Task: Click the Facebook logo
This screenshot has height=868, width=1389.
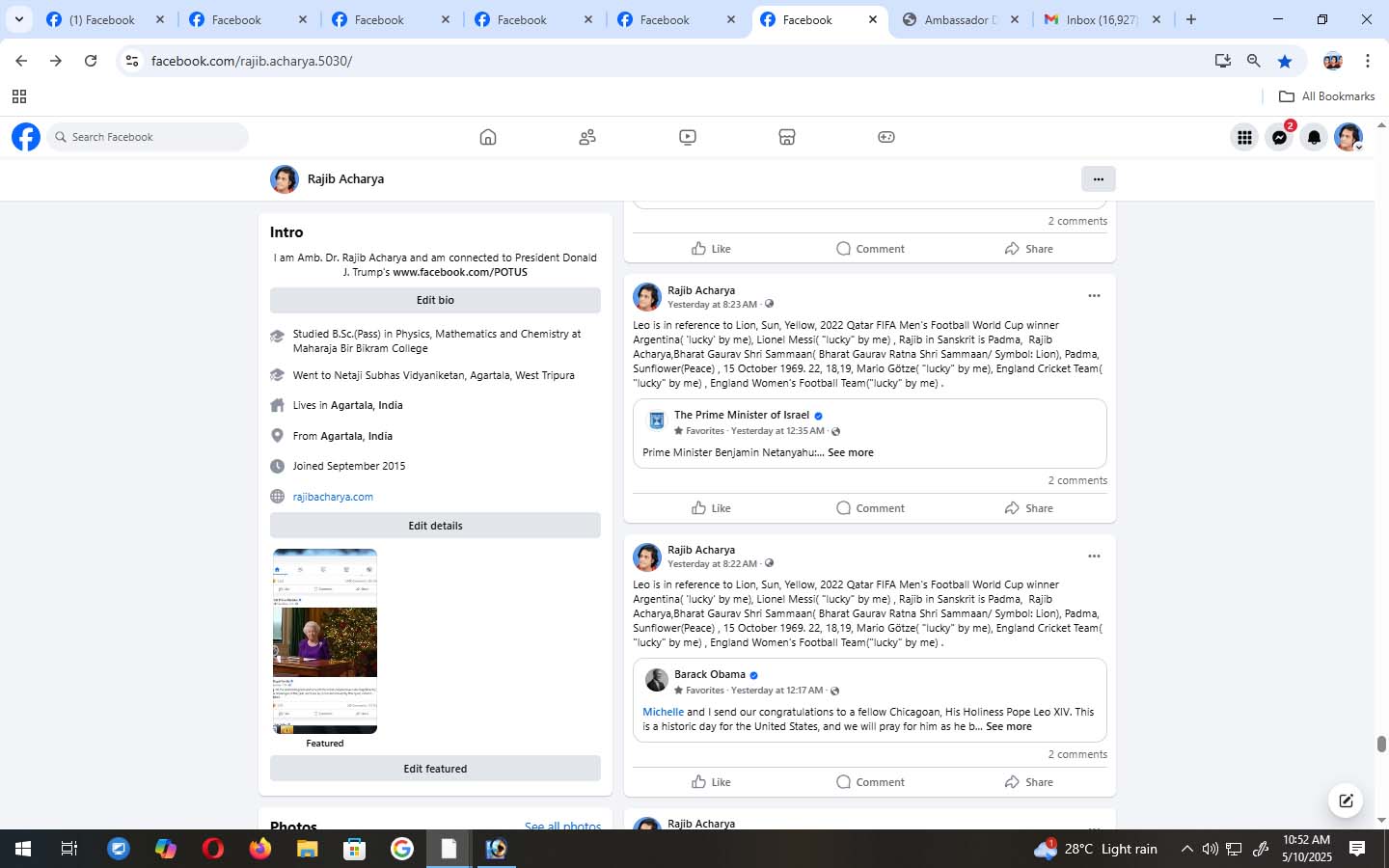Action: 26,137
